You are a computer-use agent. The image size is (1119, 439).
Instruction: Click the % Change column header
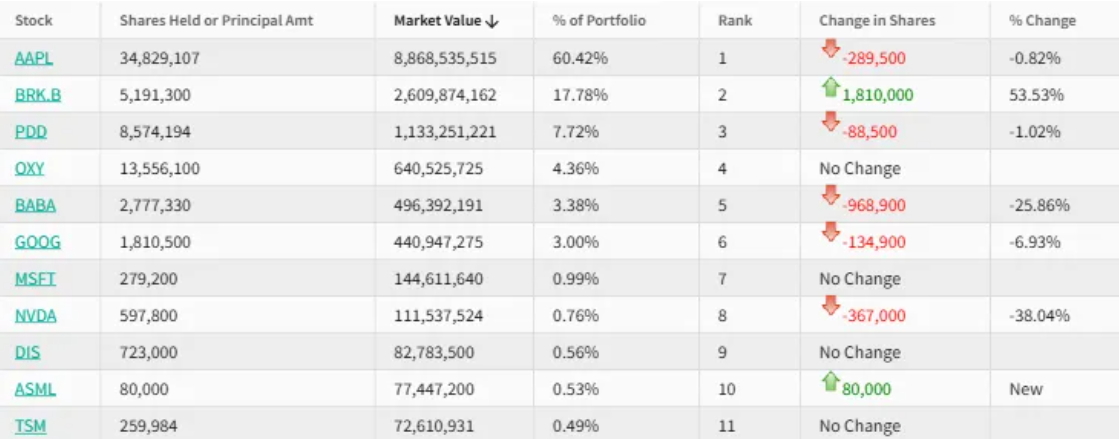pos(1042,21)
